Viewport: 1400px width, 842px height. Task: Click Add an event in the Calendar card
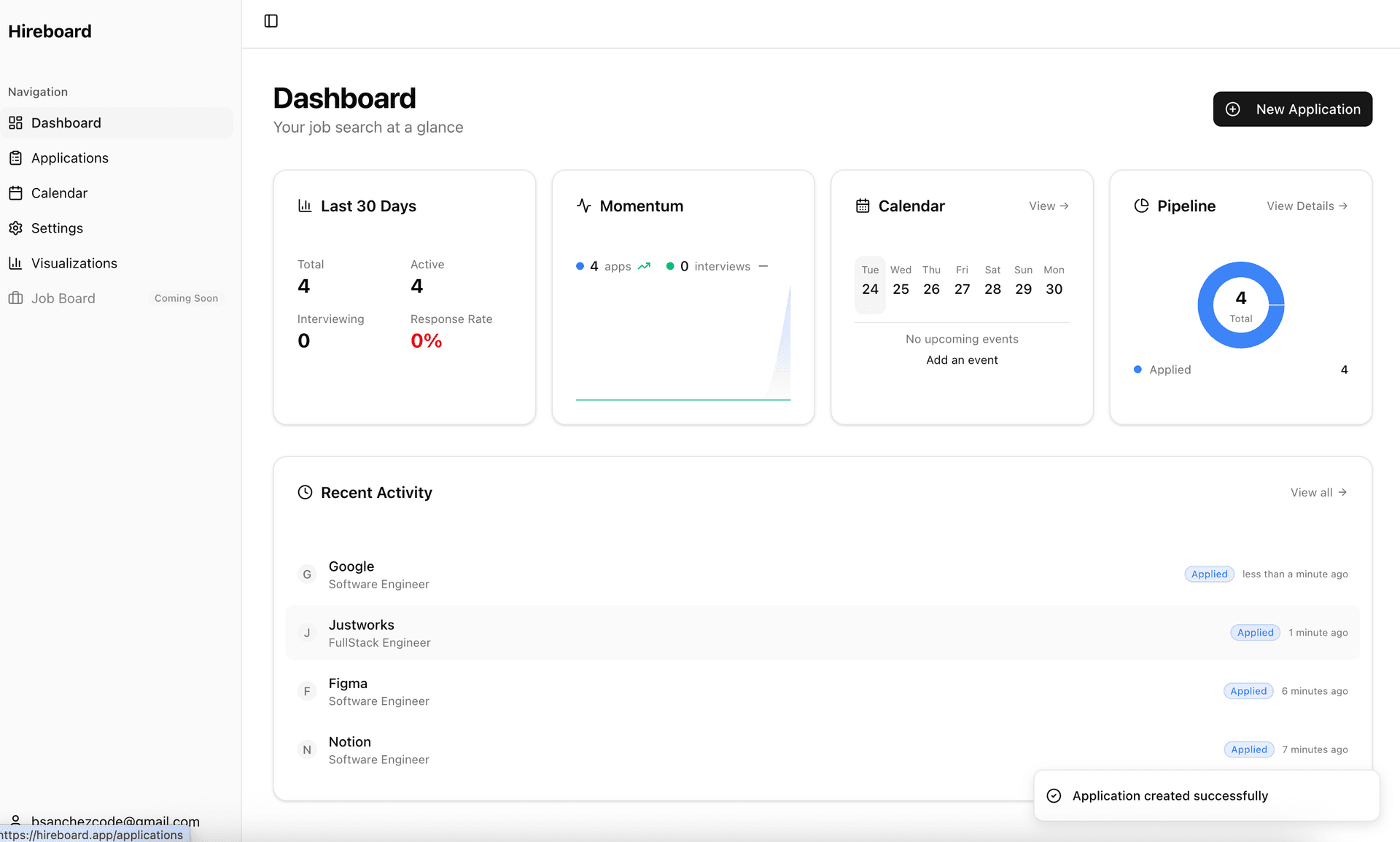(x=962, y=359)
